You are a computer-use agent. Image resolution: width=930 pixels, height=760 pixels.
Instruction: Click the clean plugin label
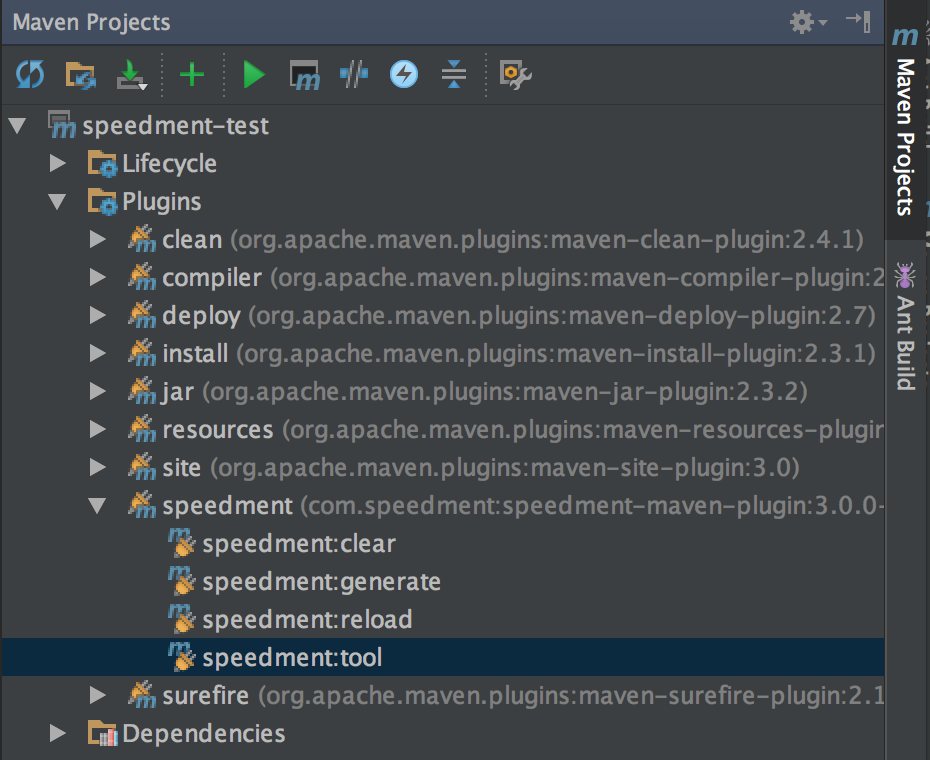(x=192, y=240)
